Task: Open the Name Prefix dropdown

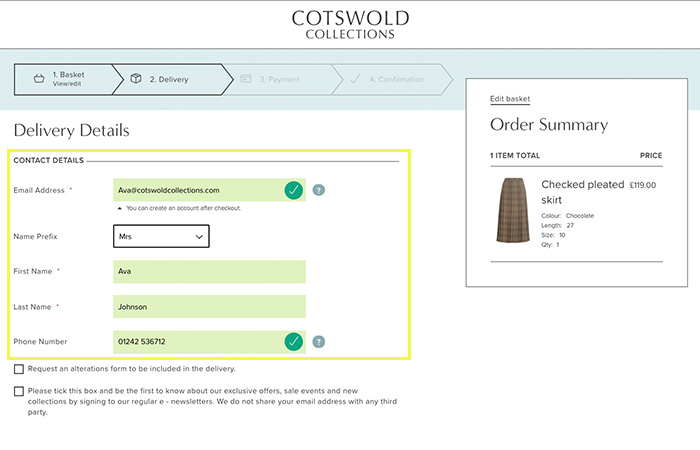Action: pyautogui.click(x=161, y=237)
